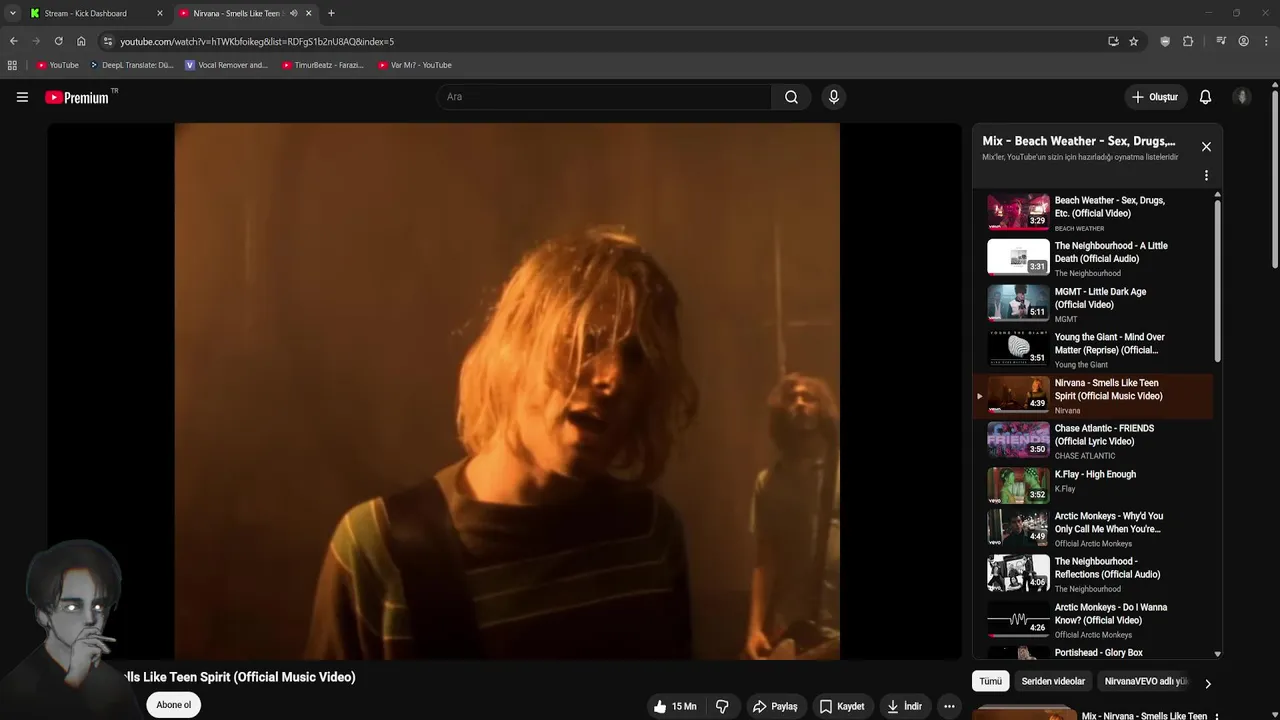Screen dimensions: 1280x720
Task: Select Nirvana - Smells Like Teen Spirit playlist item
Action: 1094,396
